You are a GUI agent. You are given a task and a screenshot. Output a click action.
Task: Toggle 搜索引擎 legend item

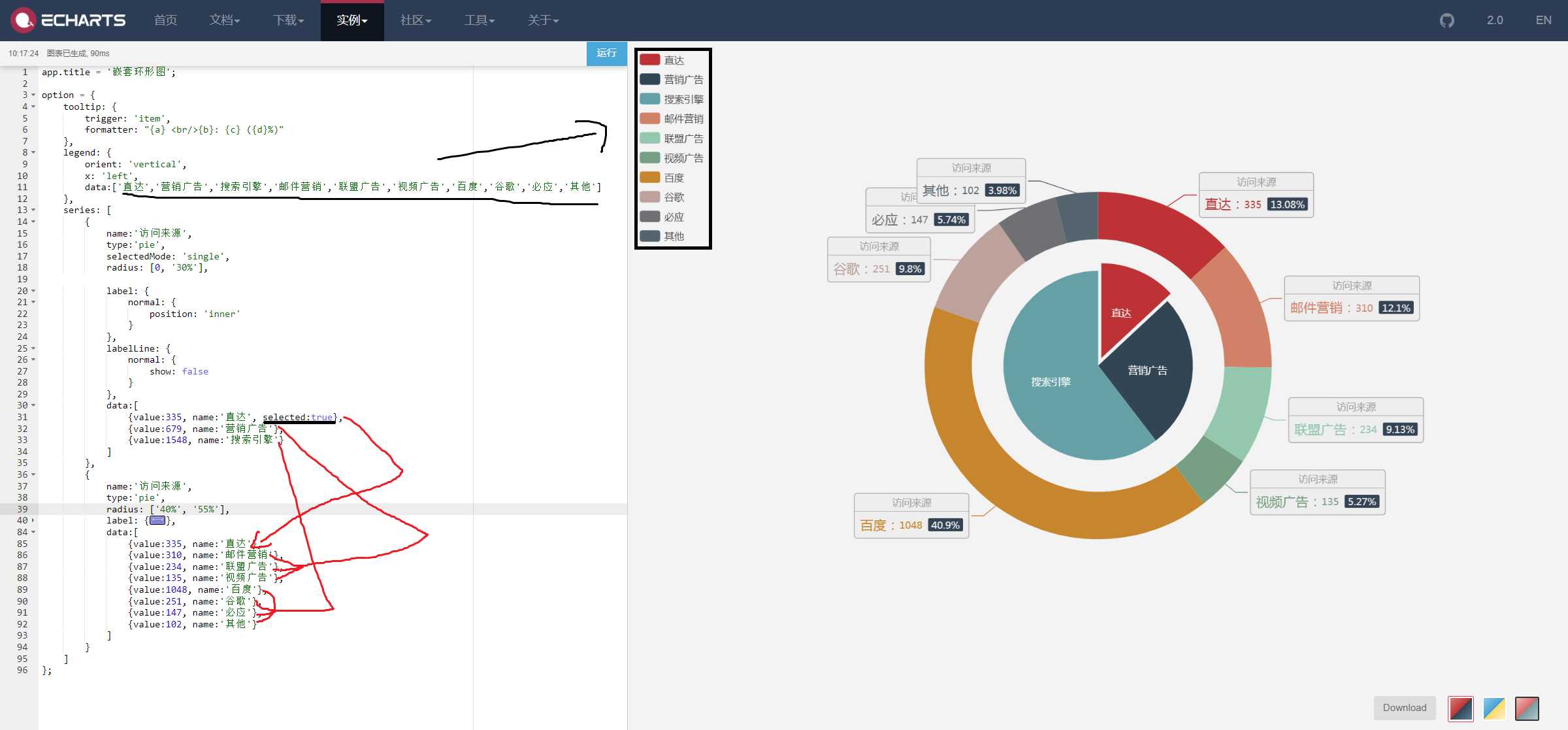coord(672,99)
